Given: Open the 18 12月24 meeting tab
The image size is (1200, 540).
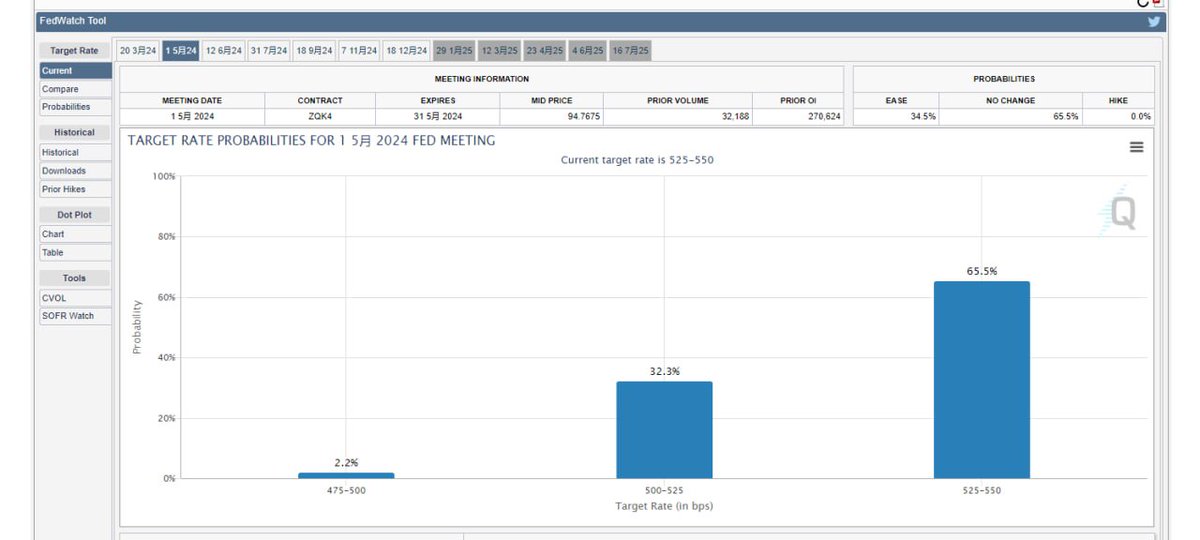Looking at the screenshot, I should click(x=406, y=50).
